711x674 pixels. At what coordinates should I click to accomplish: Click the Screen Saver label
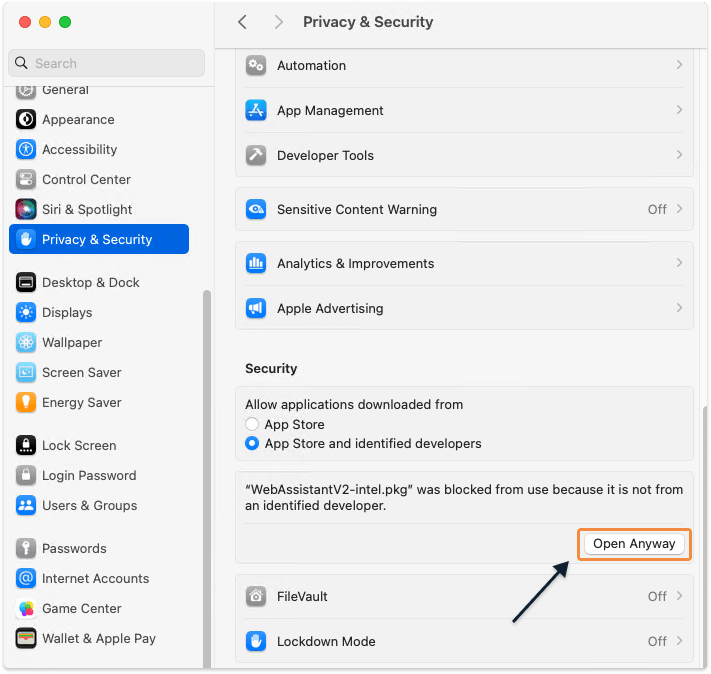(82, 372)
